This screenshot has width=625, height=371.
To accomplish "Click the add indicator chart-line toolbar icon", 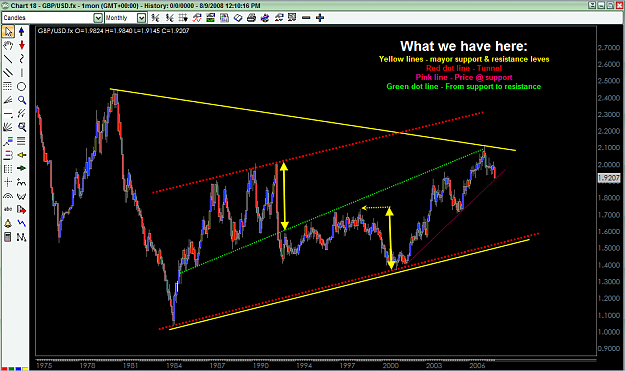I will (x=197, y=18).
